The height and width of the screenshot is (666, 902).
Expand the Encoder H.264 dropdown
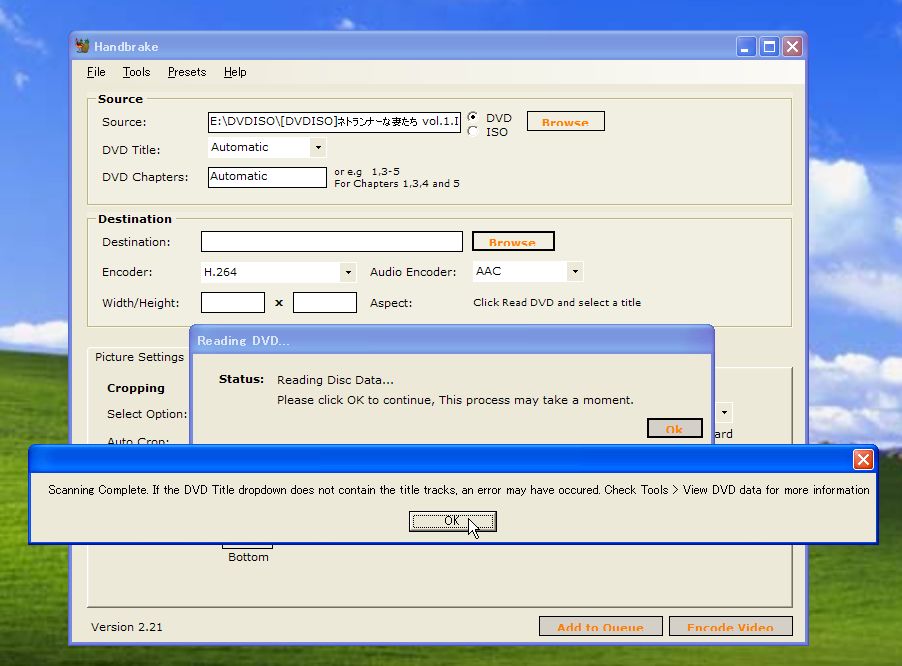348,272
